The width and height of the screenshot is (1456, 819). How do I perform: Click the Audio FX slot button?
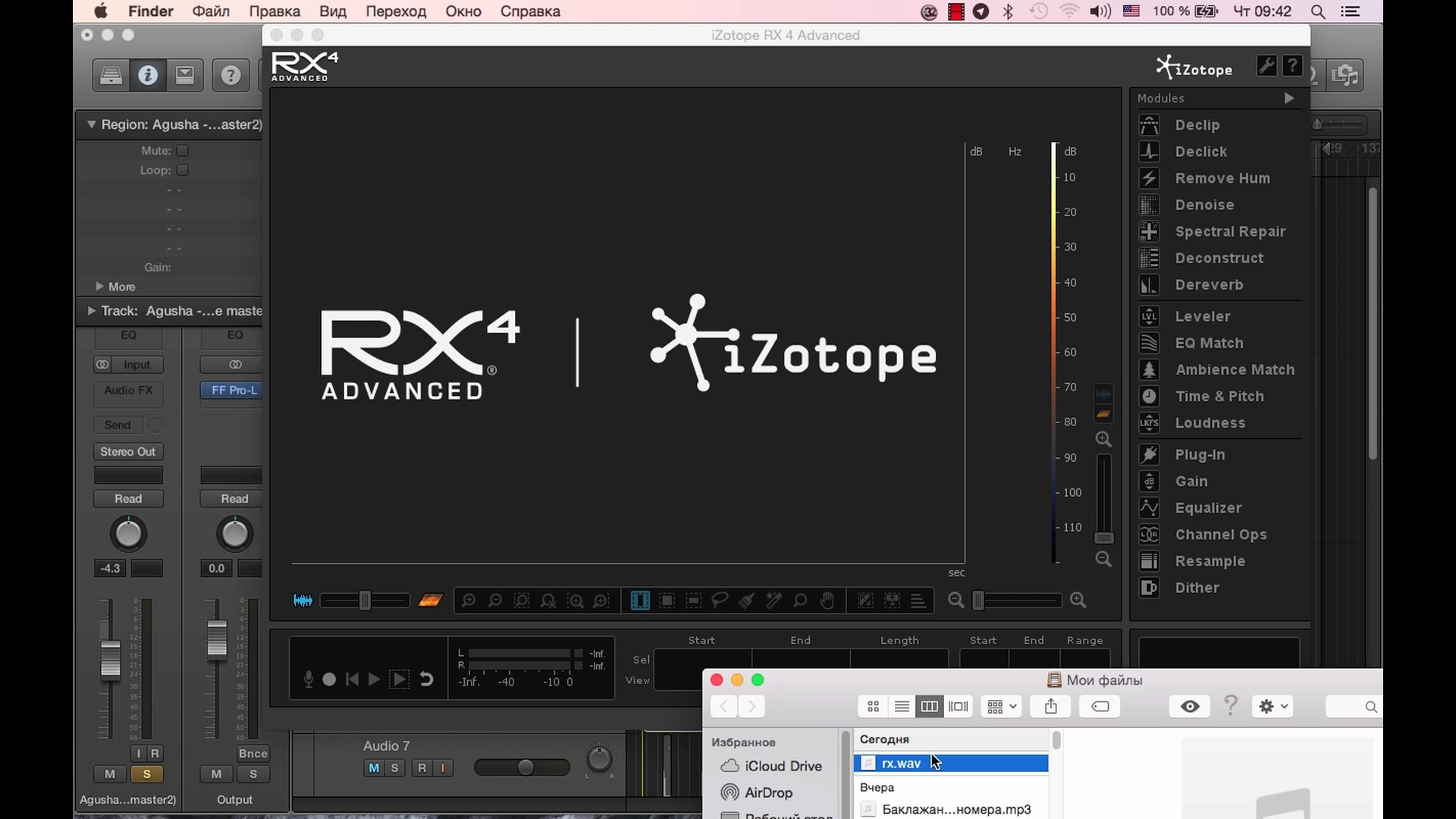(x=128, y=390)
